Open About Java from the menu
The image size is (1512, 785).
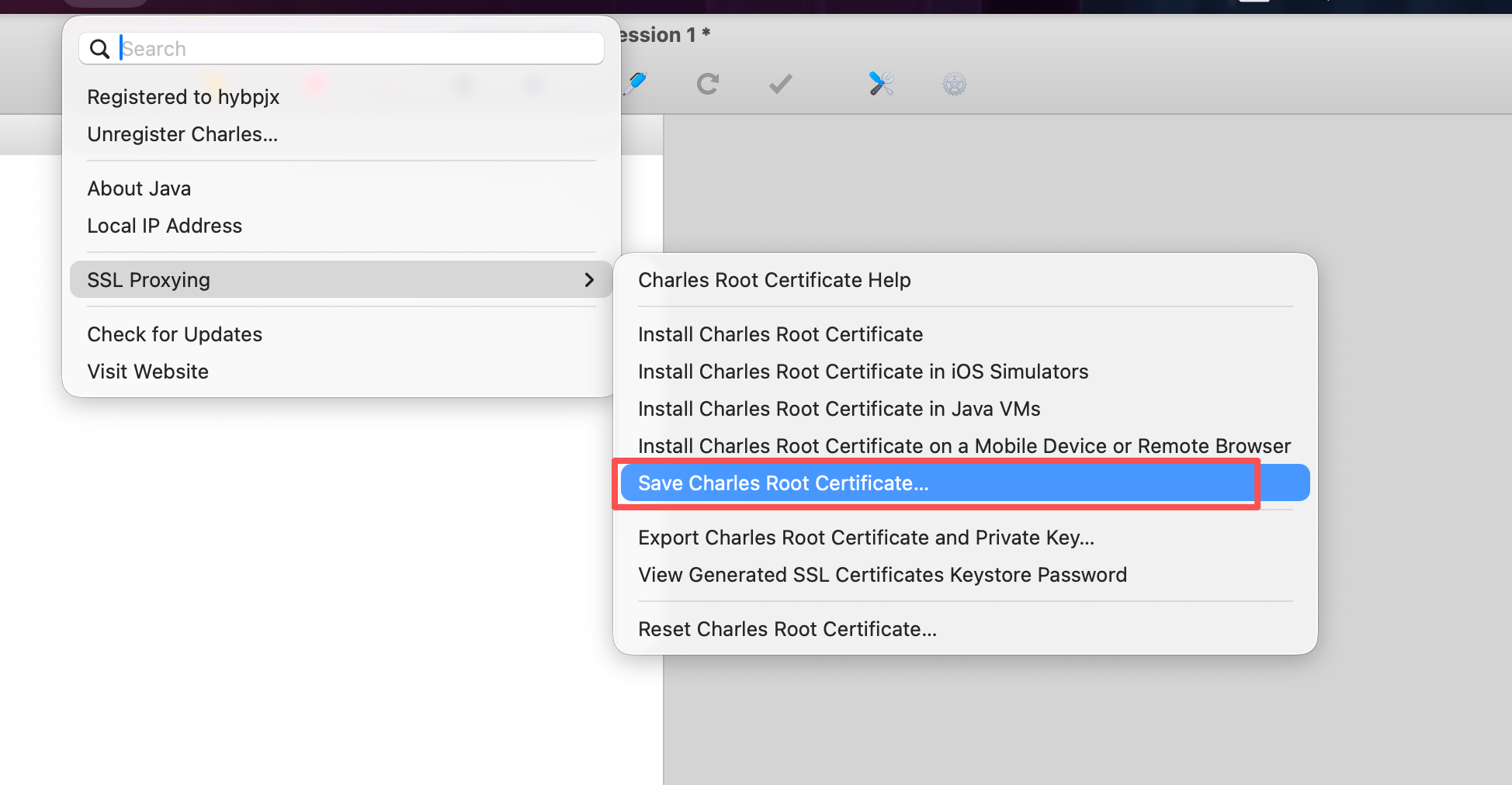tap(139, 189)
